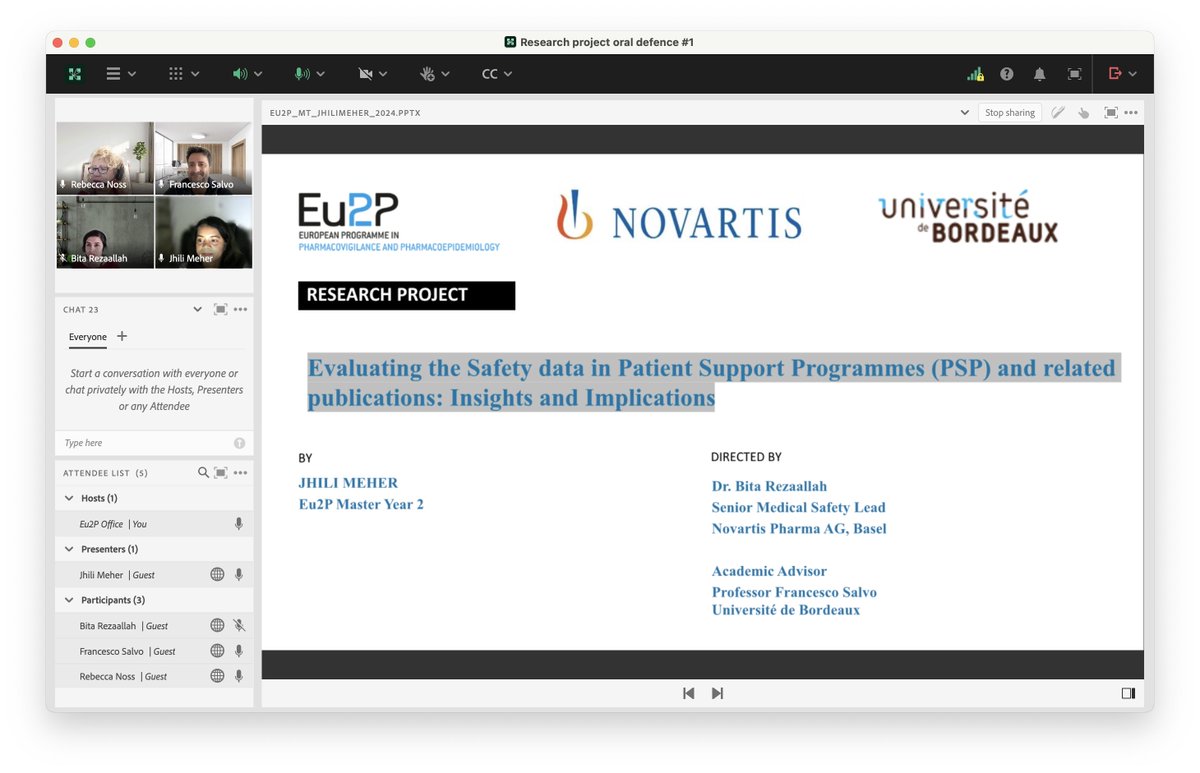Toggle full screen from the top bar
The image size is (1200, 773).
(x=1074, y=74)
